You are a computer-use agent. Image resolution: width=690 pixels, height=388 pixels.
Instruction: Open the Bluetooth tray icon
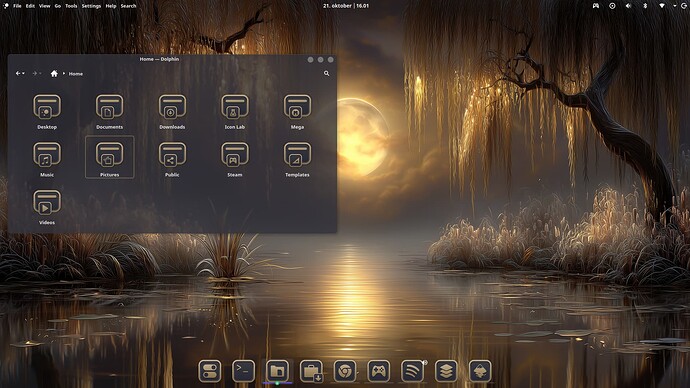pos(645,6)
